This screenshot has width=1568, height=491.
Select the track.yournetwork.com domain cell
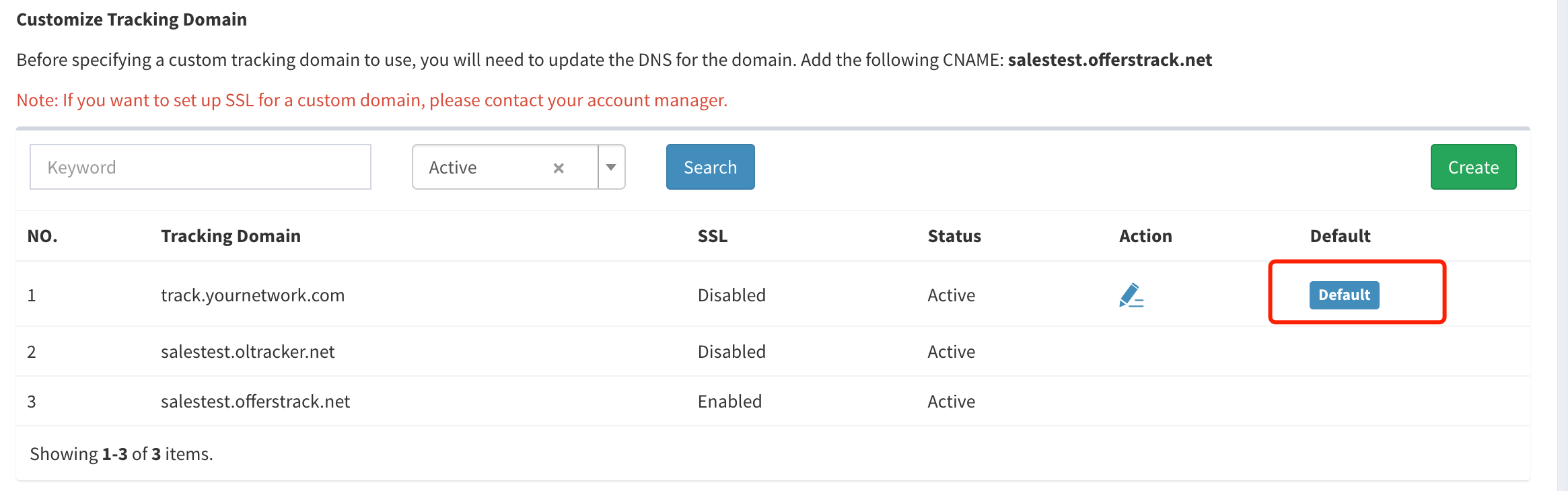(x=252, y=295)
